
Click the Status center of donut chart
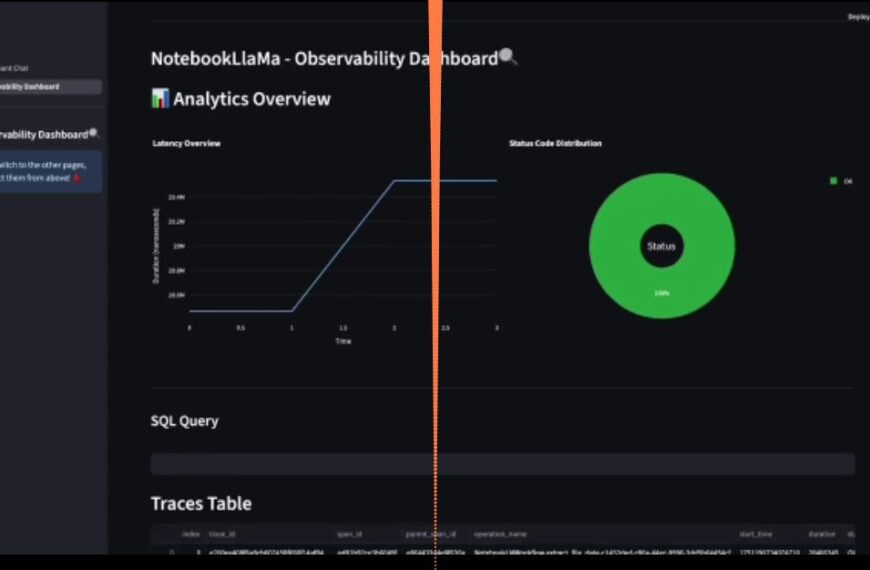(661, 246)
